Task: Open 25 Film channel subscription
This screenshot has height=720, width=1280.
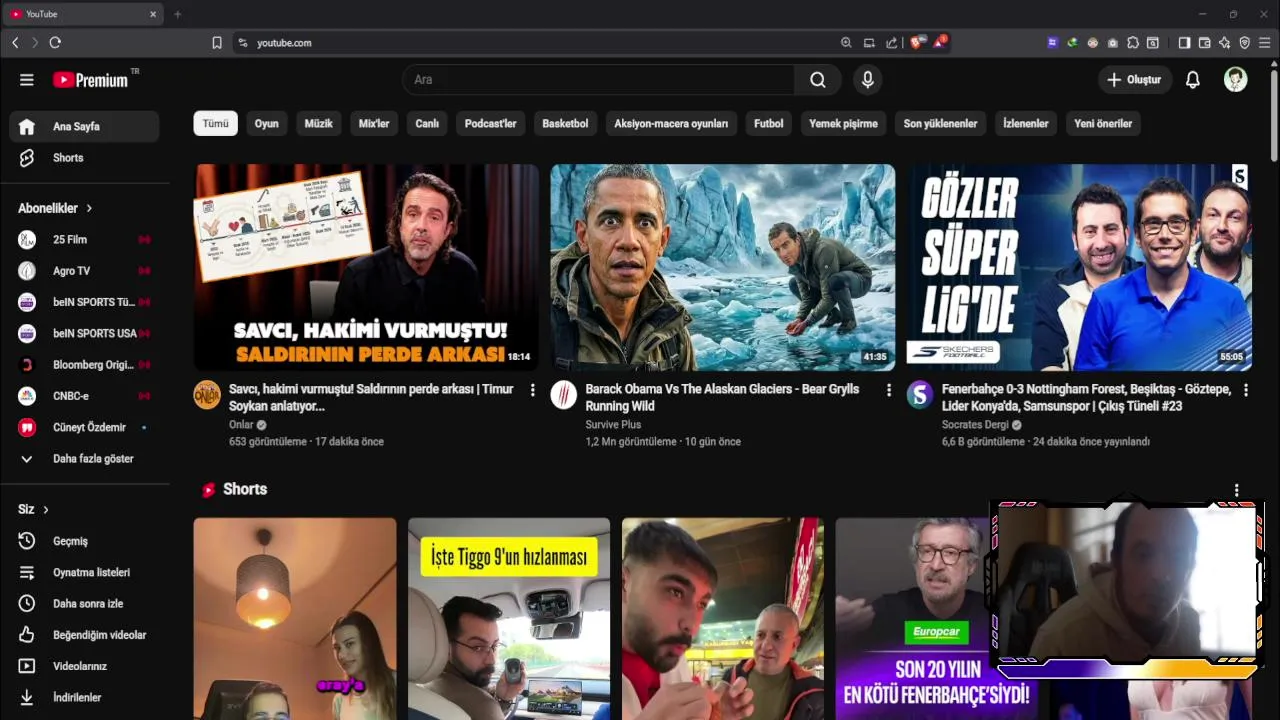Action: 84,240
